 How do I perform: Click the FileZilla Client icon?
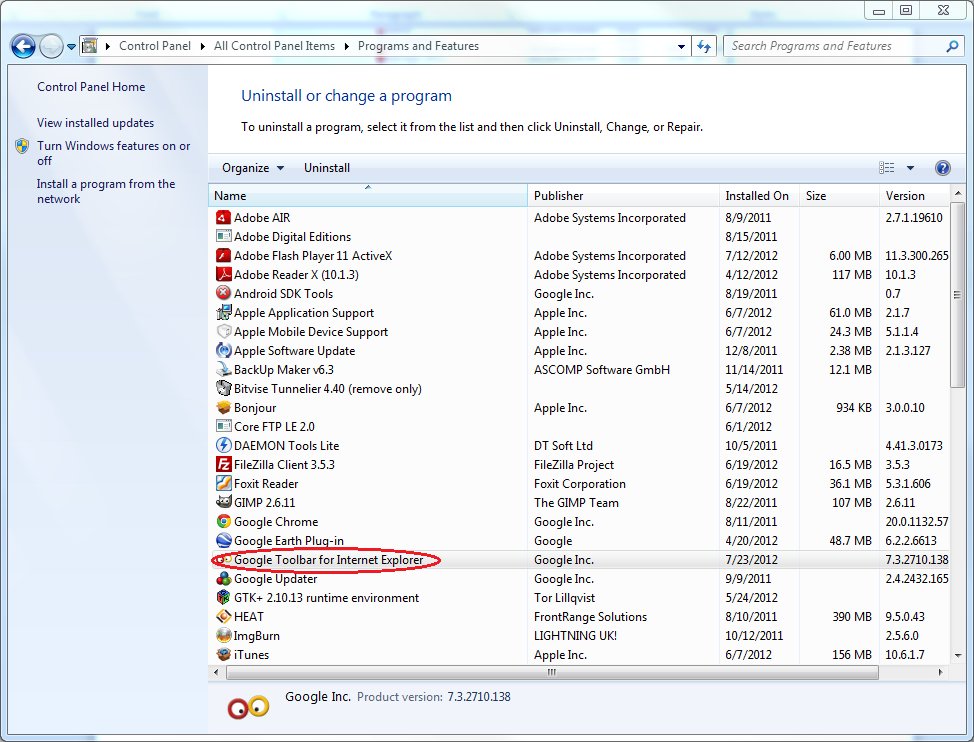[x=224, y=465]
